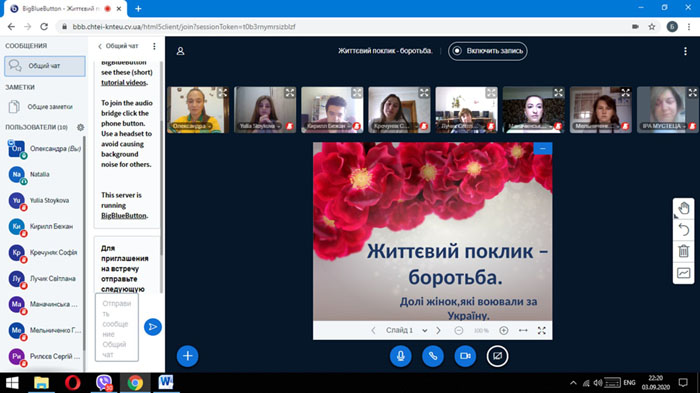Image resolution: width=700 pixels, height=393 pixels.
Task: Toggle multi-user whiteboard icon
Action: tap(683, 273)
